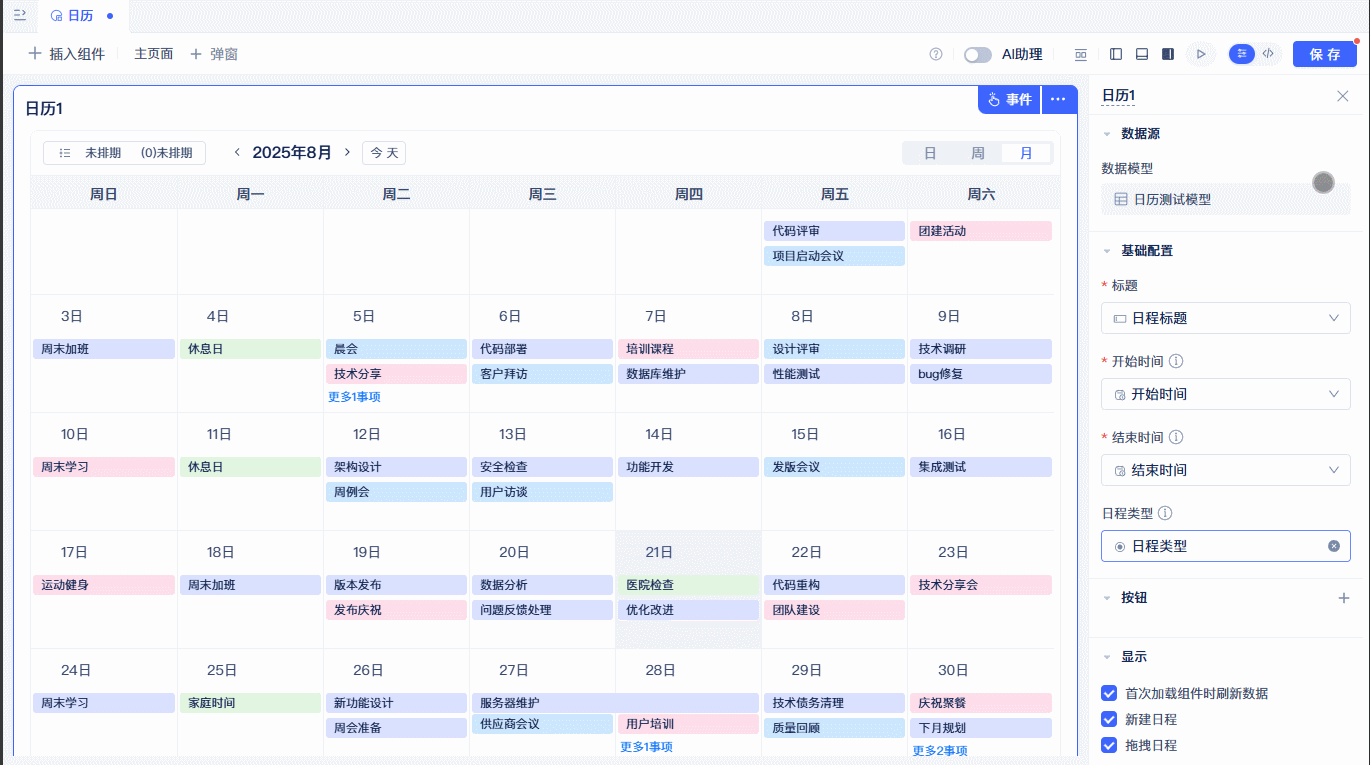This screenshot has height=765, width=1370.
Task: Open the green 医院检查 event
Action: 688,585
